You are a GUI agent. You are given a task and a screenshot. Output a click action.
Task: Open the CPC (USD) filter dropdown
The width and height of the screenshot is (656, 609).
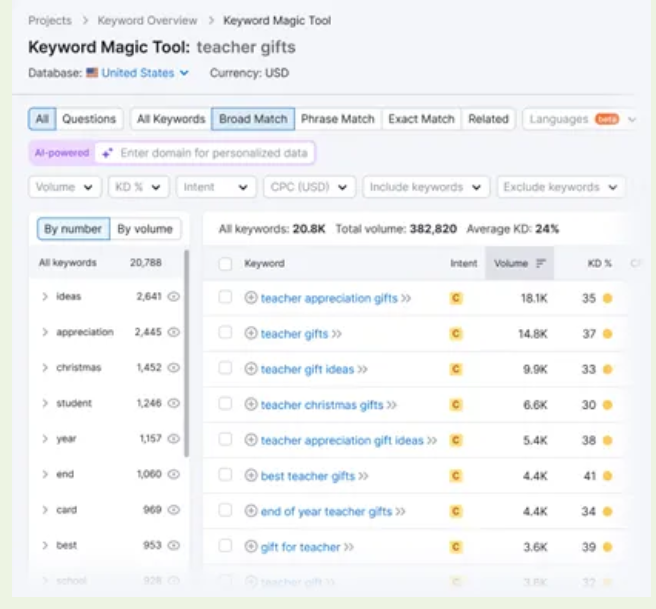(x=309, y=187)
